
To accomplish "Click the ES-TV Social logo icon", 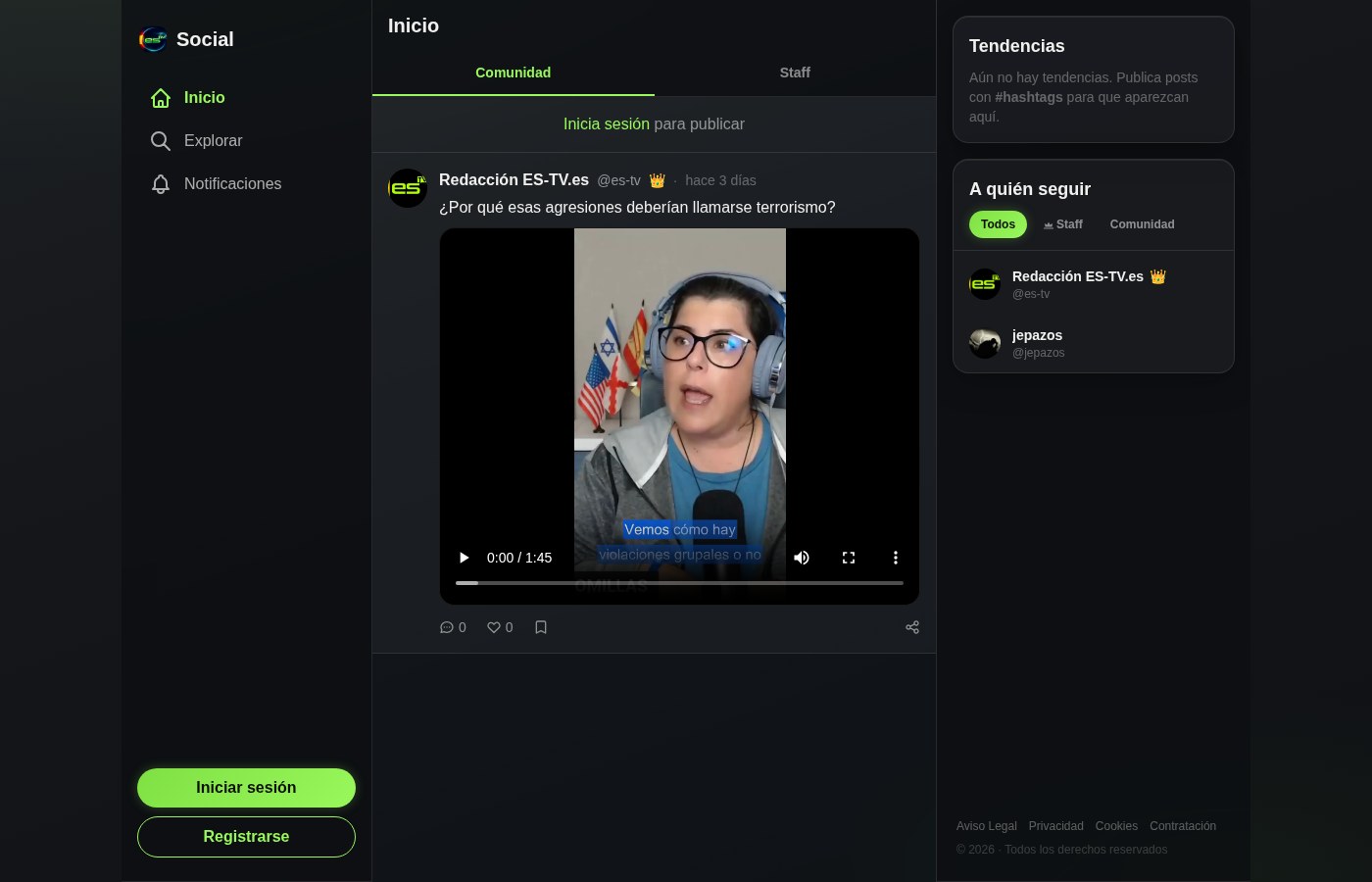I will point(153,39).
